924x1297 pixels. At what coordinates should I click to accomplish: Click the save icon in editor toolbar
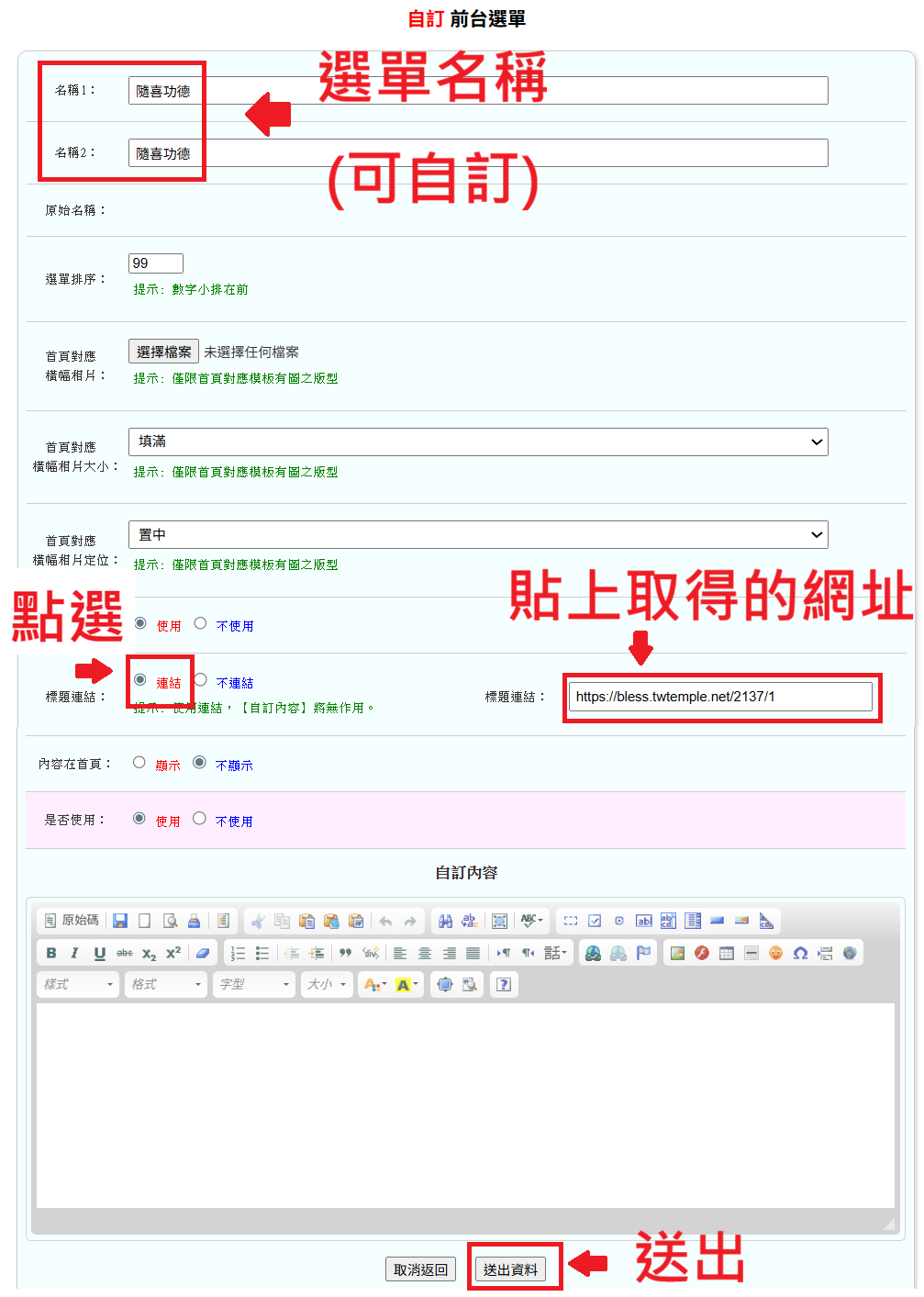coord(120,921)
